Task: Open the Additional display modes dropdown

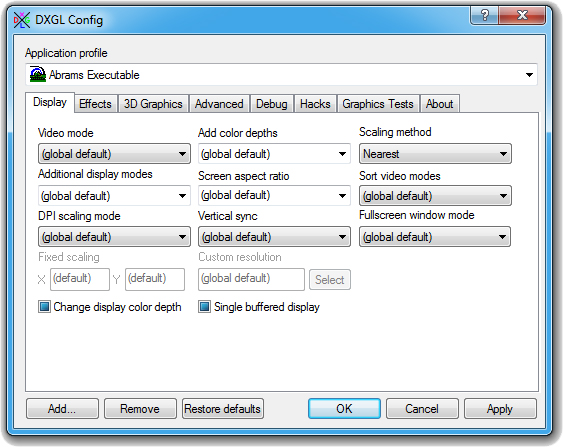Action: click(114, 196)
